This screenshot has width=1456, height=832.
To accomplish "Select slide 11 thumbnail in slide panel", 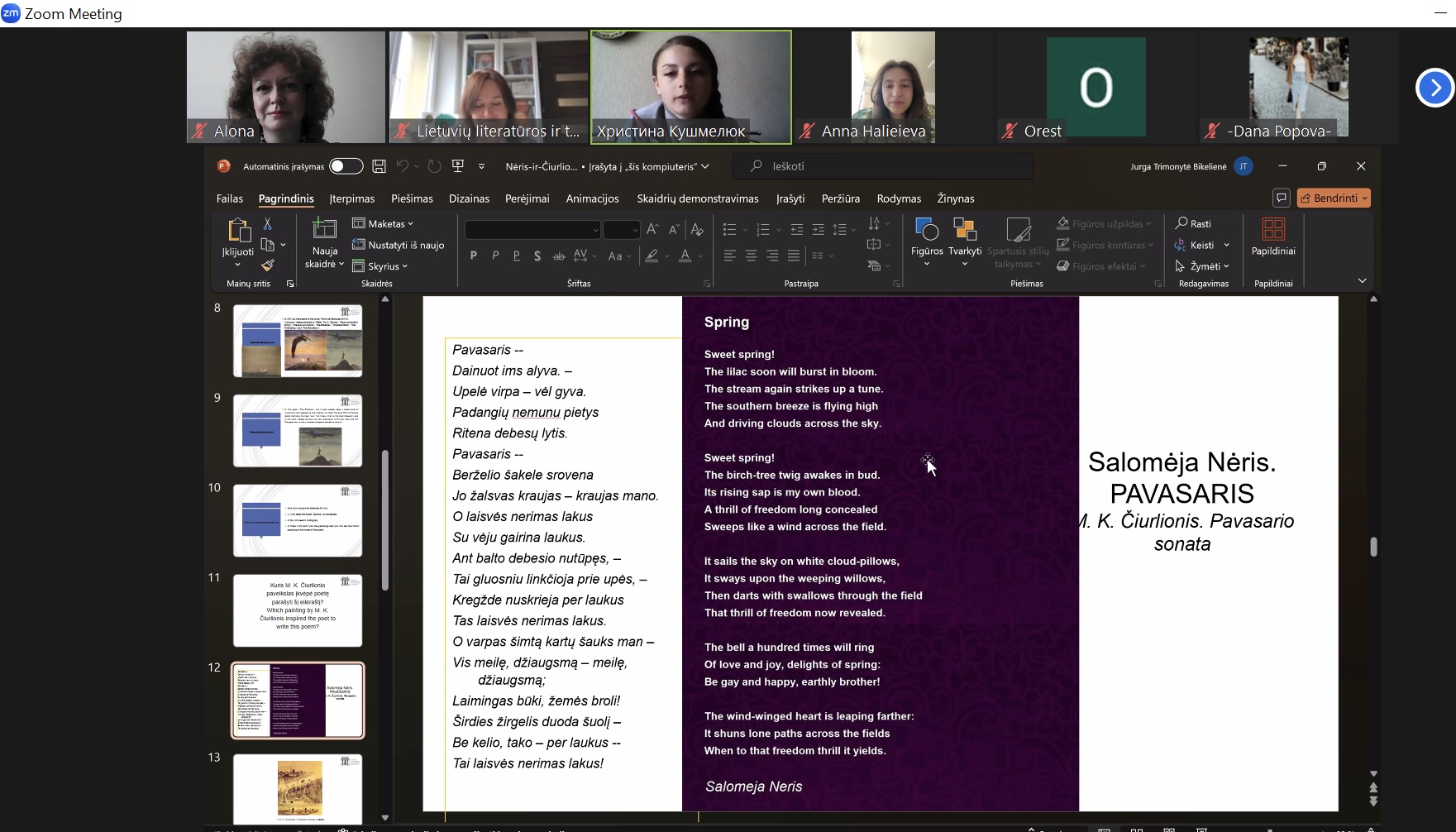I will tap(298, 610).
